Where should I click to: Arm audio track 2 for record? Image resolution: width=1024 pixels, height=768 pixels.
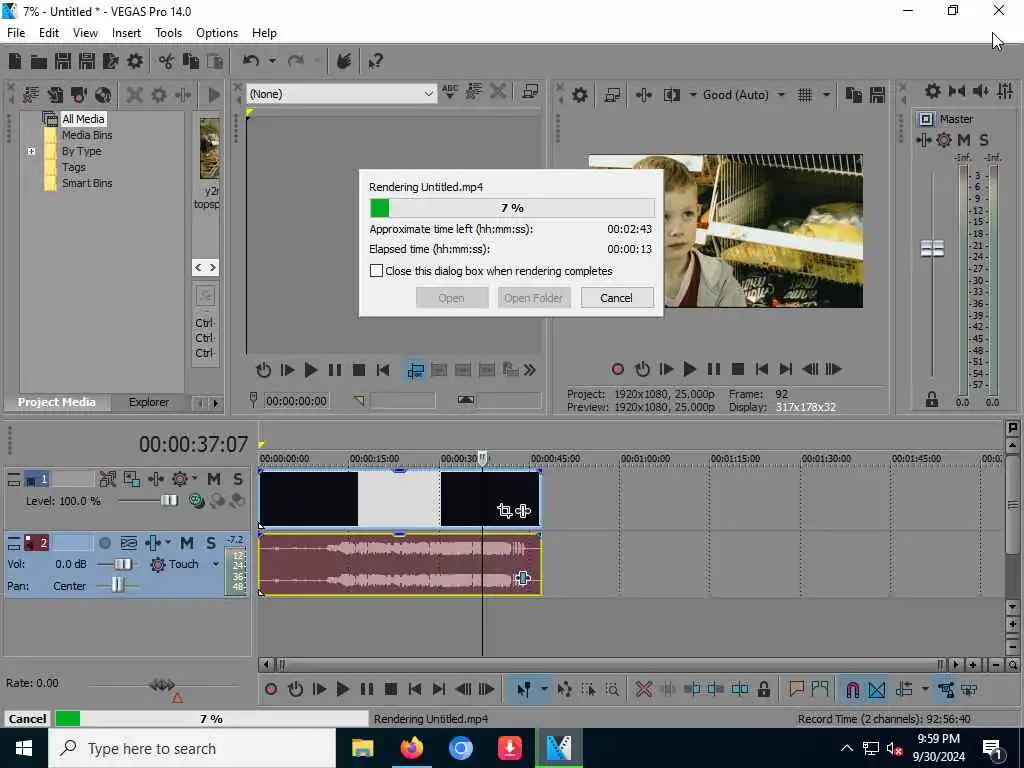point(104,543)
